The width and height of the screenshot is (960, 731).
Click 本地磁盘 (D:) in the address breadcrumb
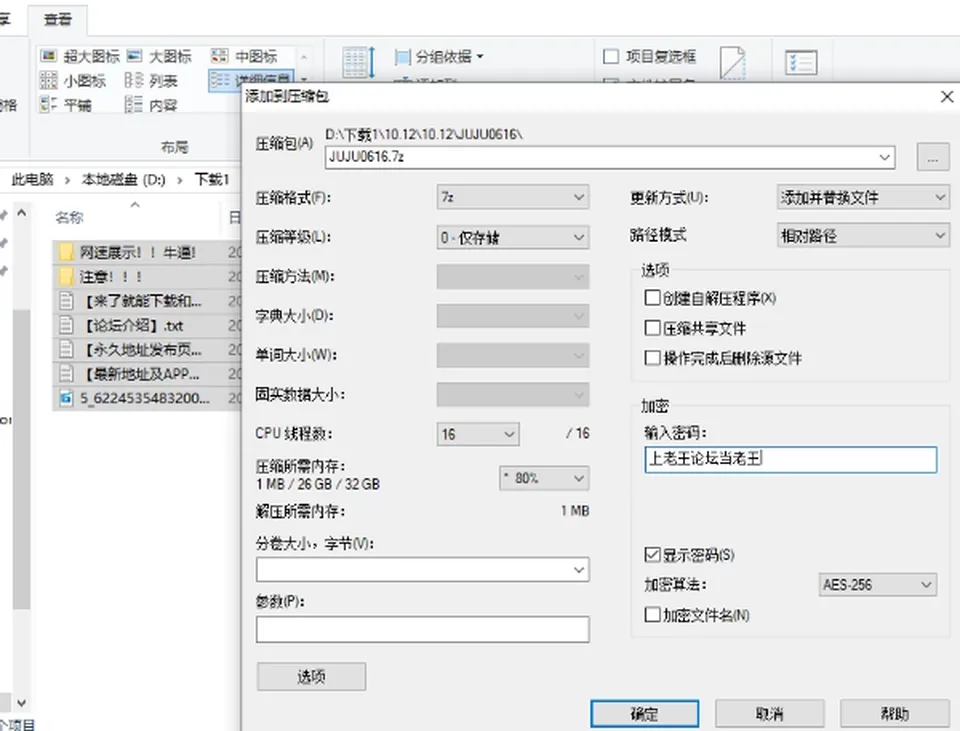(124, 179)
